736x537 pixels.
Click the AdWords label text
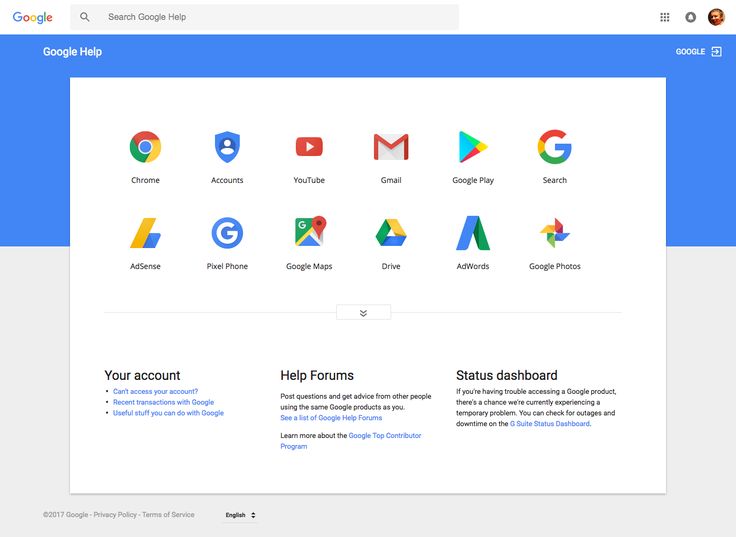click(x=473, y=266)
